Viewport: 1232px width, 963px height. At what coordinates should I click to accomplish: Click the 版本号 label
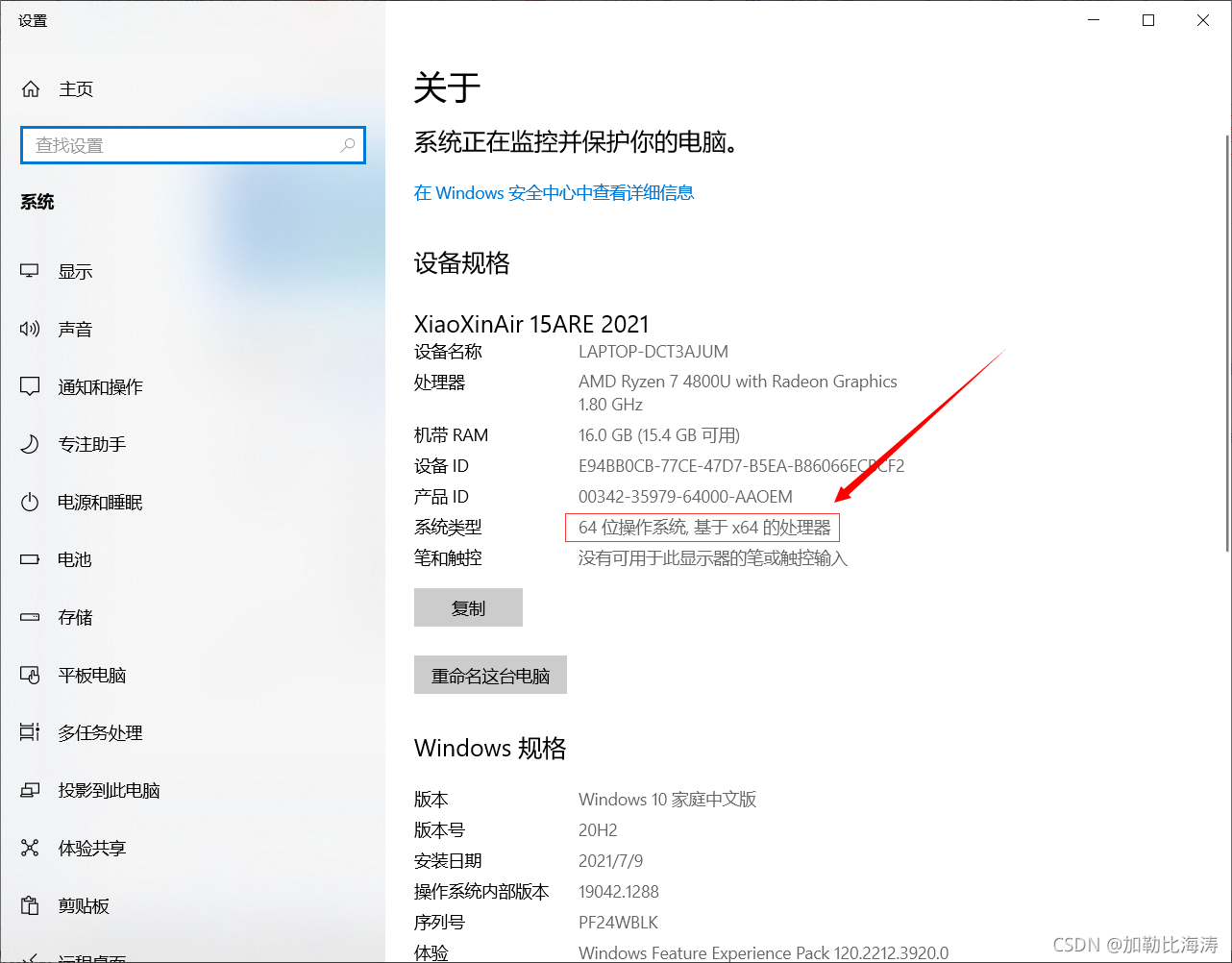(x=439, y=830)
